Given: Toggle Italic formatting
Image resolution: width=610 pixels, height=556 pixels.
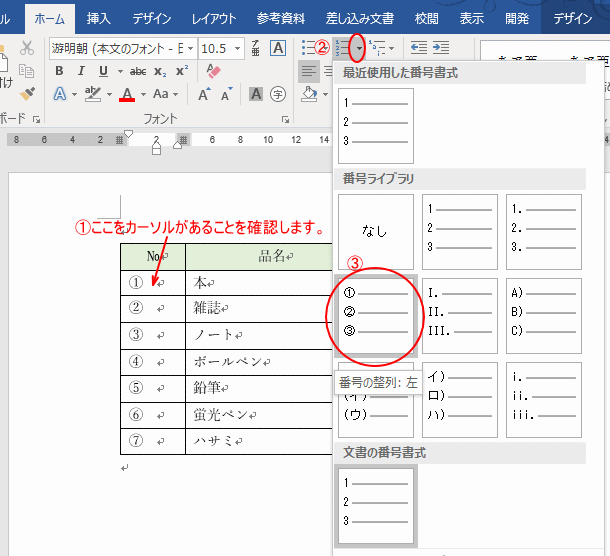Looking at the screenshot, I should [x=81, y=71].
